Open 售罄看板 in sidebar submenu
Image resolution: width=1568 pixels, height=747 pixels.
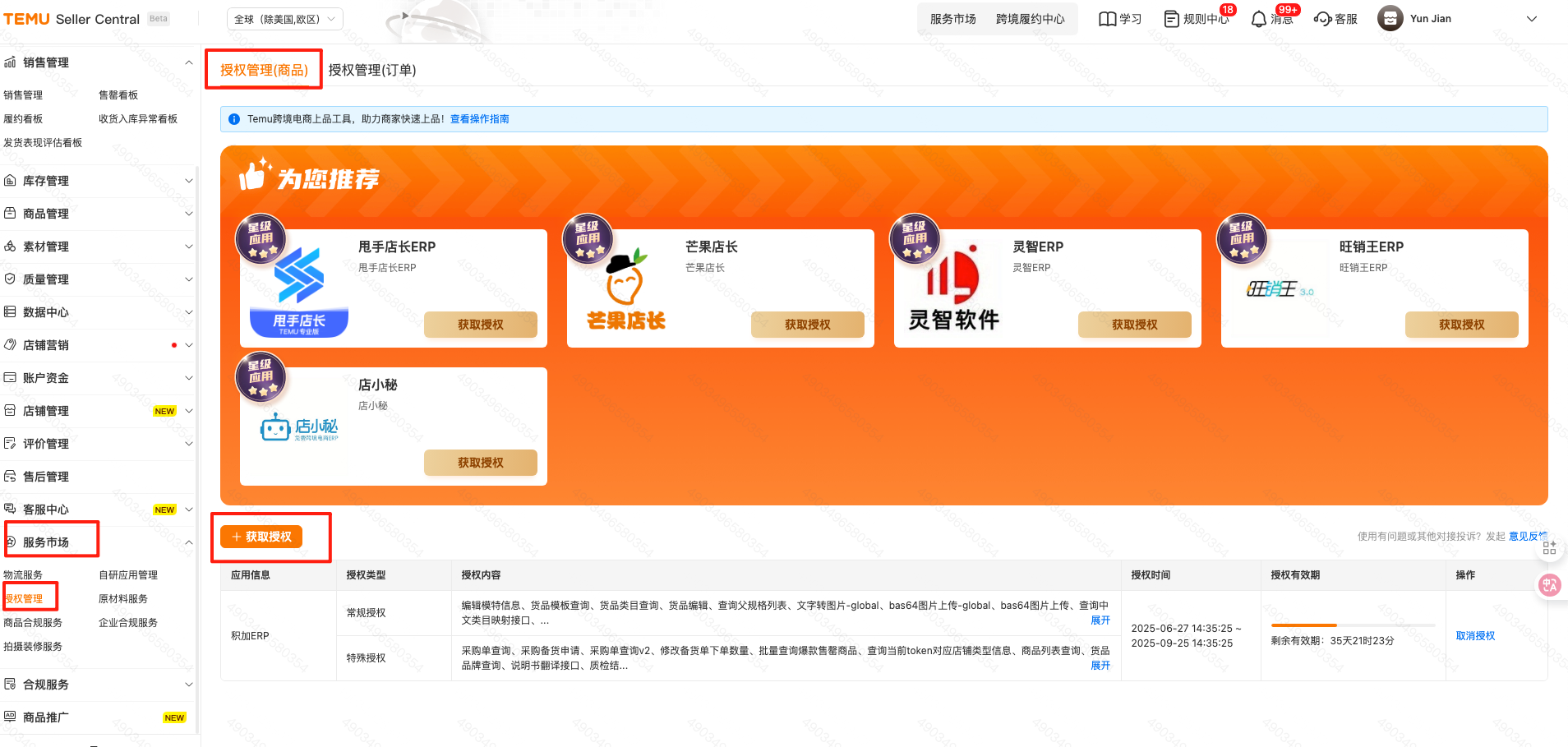pyautogui.click(x=118, y=95)
